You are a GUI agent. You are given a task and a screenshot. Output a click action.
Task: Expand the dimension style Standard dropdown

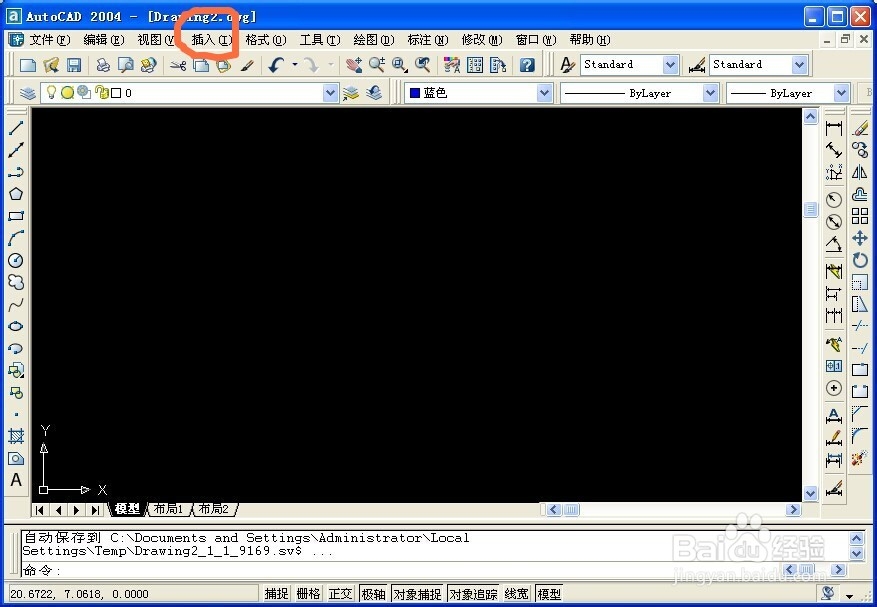point(800,65)
